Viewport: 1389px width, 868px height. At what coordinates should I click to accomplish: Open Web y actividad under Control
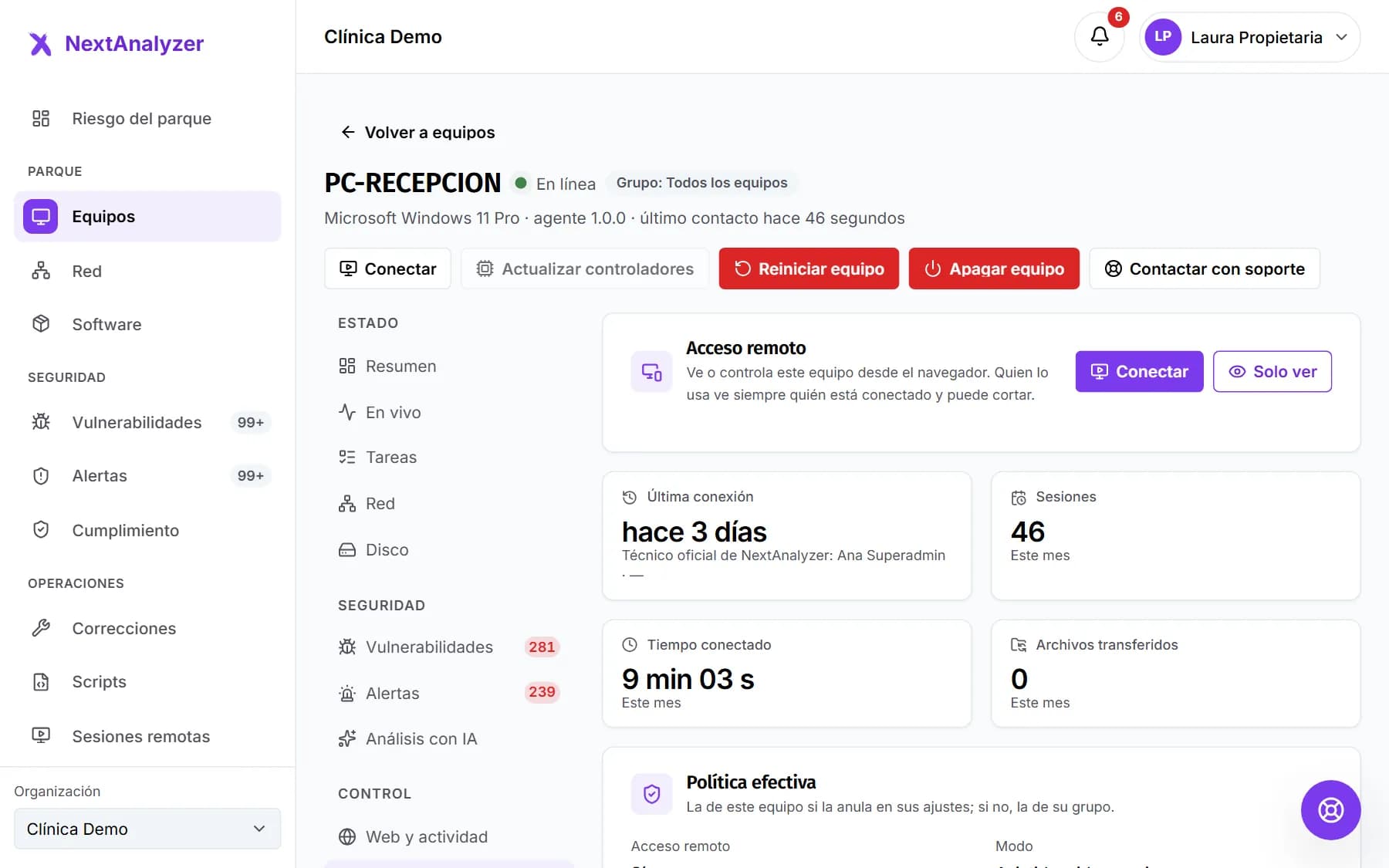click(x=450, y=837)
